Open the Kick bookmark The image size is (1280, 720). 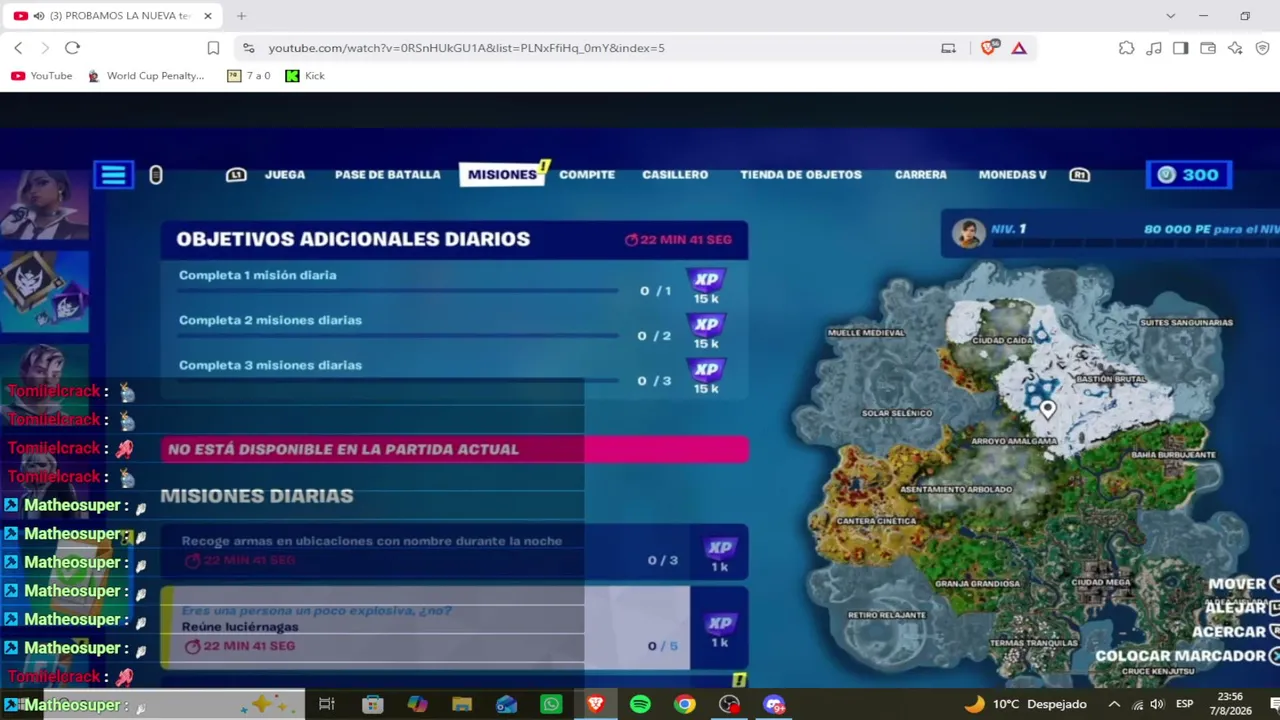[305, 76]
